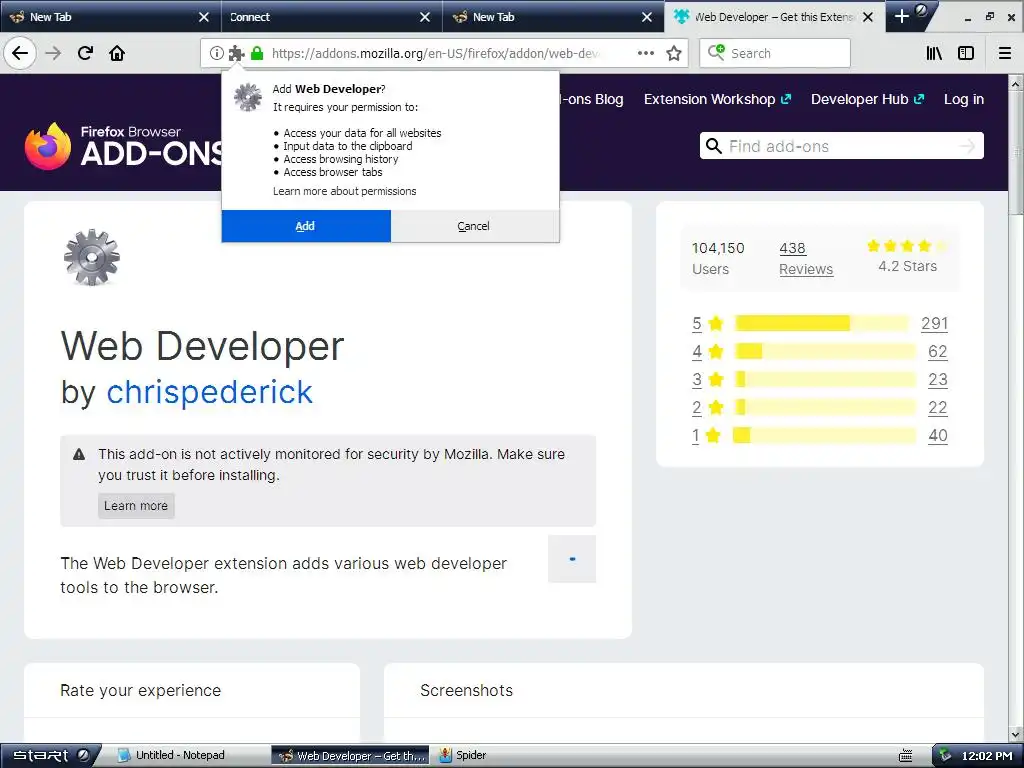The image size is (1024, 768).
Task: Bookmark this page with the star icon
Action: pos(674,53)
